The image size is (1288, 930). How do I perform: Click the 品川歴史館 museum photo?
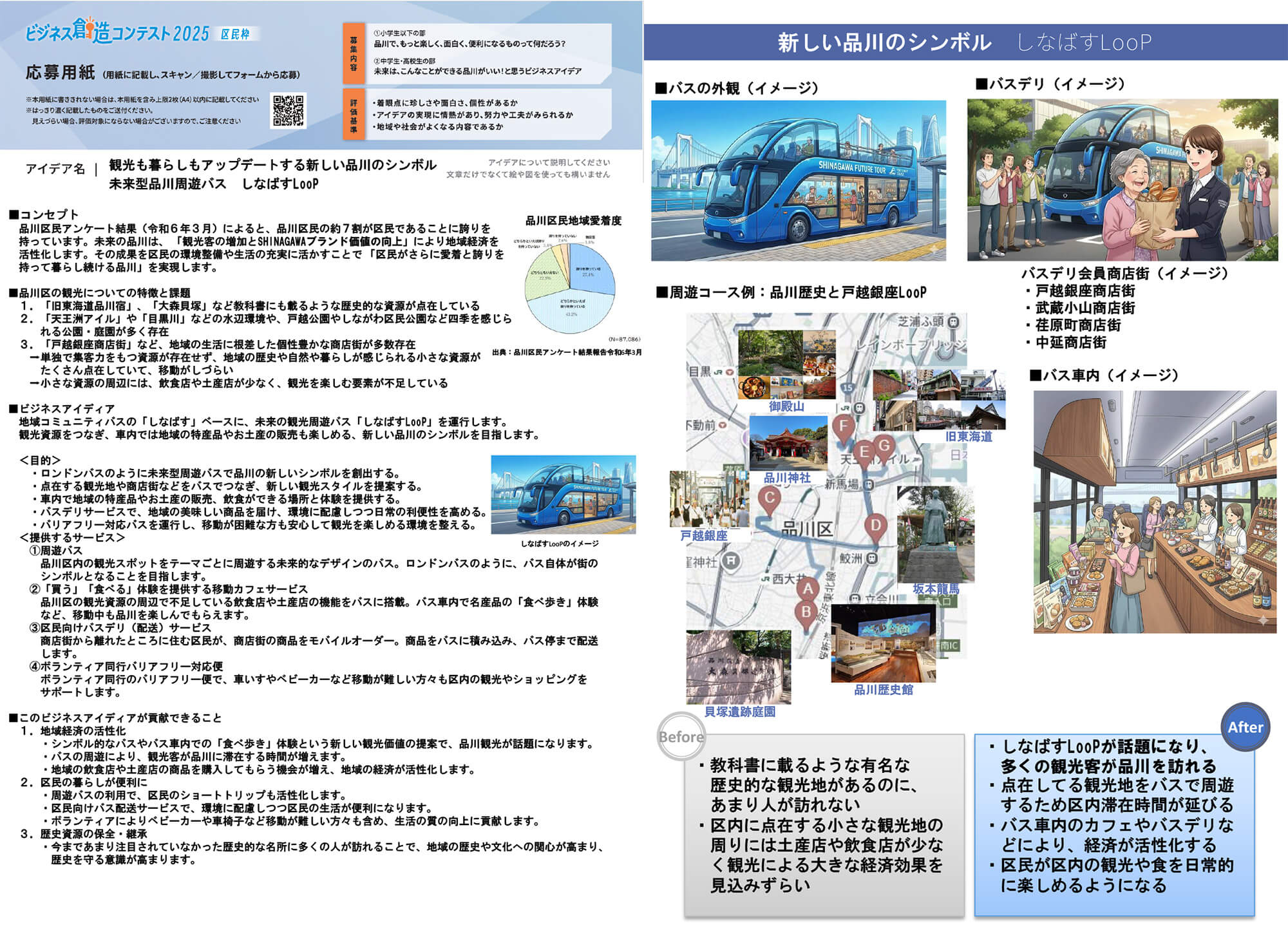click(x=883, y=643)
